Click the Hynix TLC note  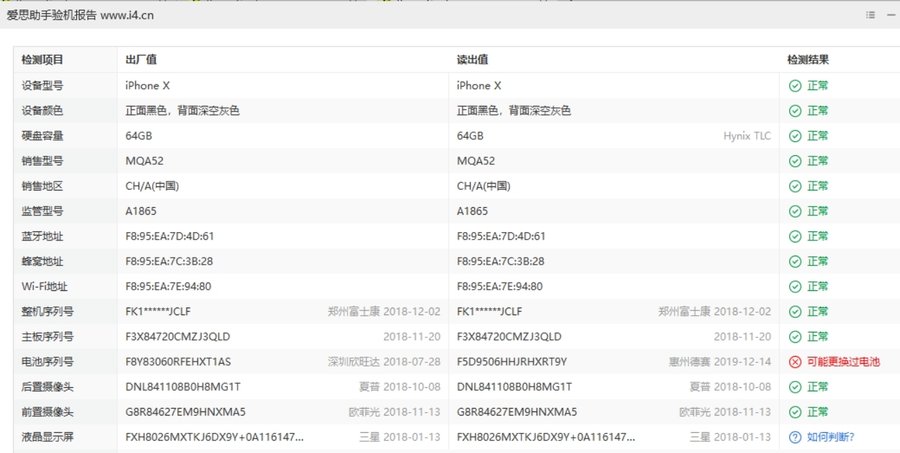[x=747, y=136]
